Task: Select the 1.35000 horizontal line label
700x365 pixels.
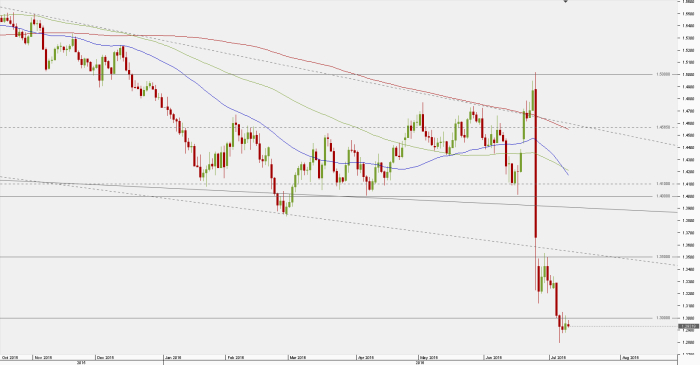Action: tap(663, 257)
